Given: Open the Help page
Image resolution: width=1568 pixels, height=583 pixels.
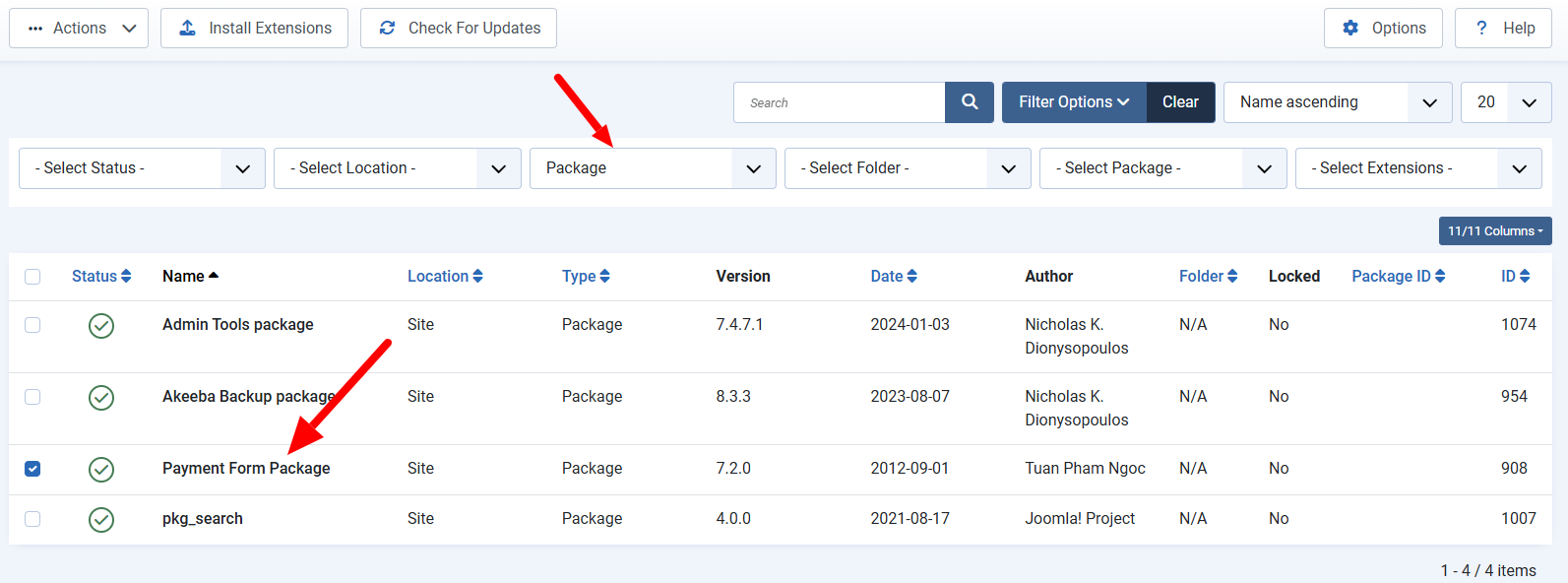Looking at the screenshot, I should coord(1503,28).
